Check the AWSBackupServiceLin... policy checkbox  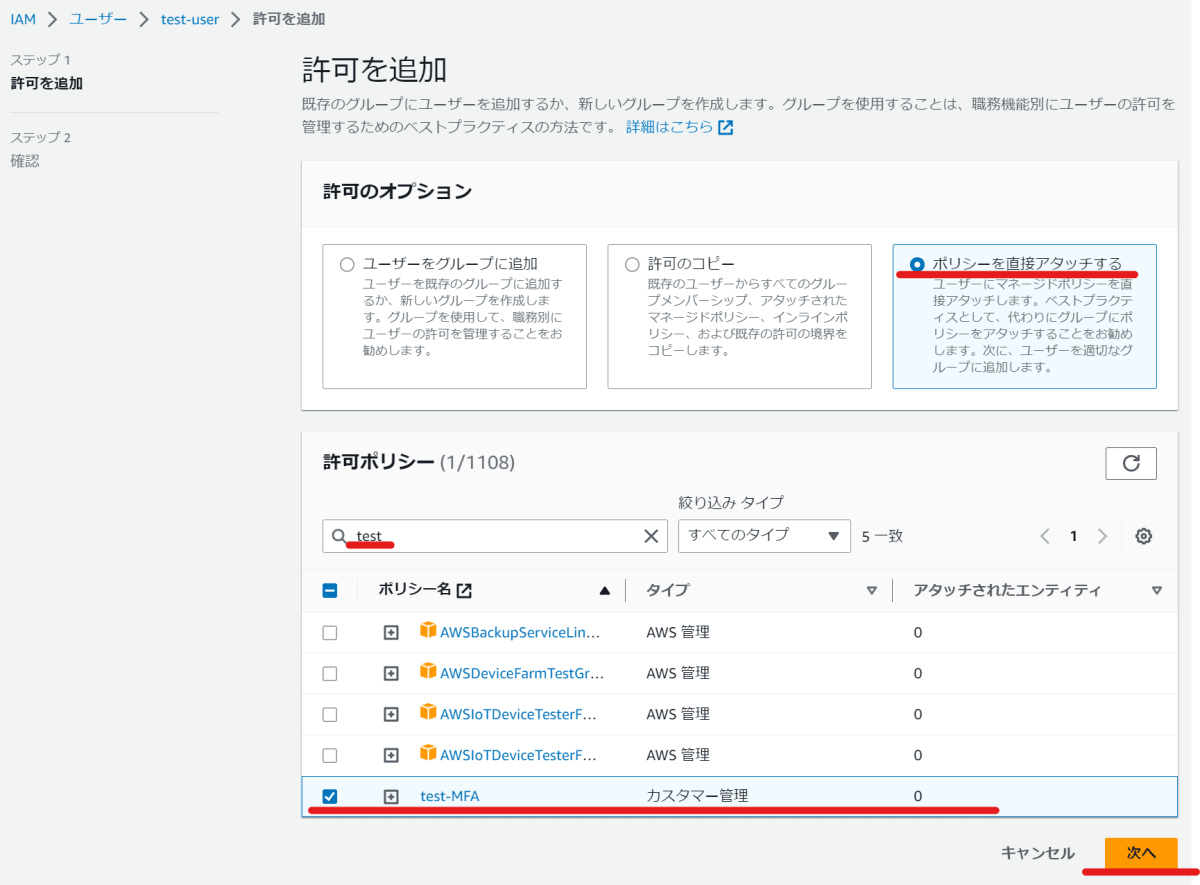[330, 633]
